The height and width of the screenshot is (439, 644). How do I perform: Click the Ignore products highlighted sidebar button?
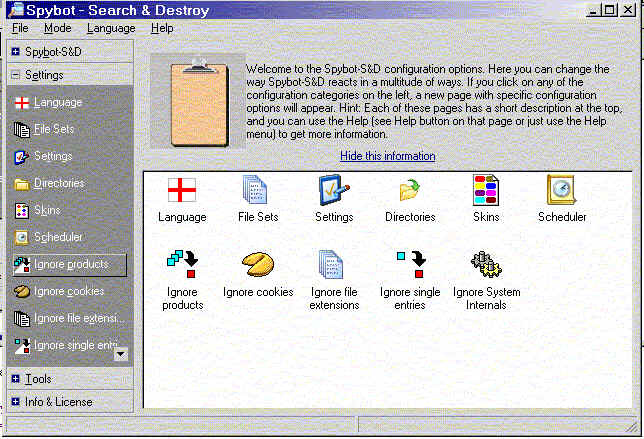(69, 265)
